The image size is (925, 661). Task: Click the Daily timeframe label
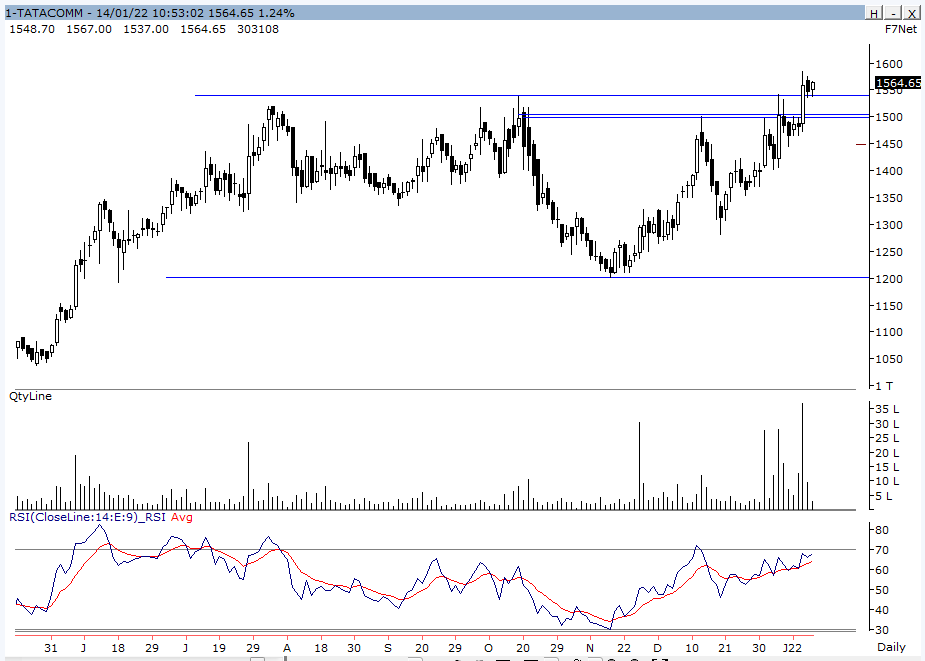891,647
